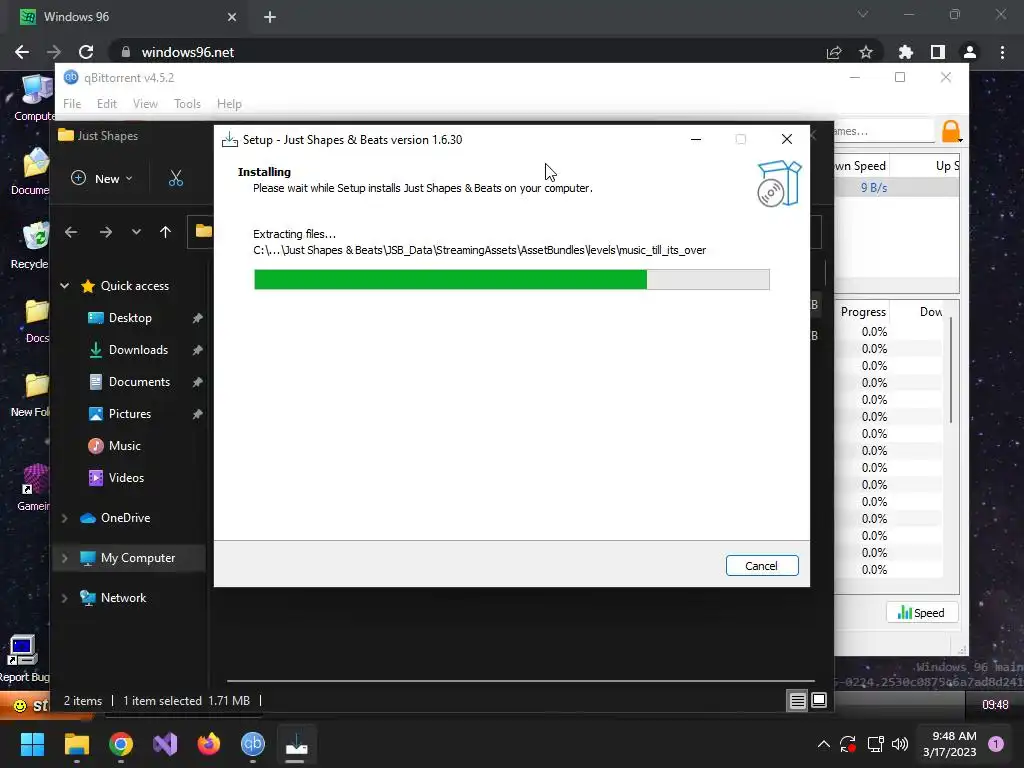Select Documents in Quick access
1024x768 pixels.
click(139, 382)
